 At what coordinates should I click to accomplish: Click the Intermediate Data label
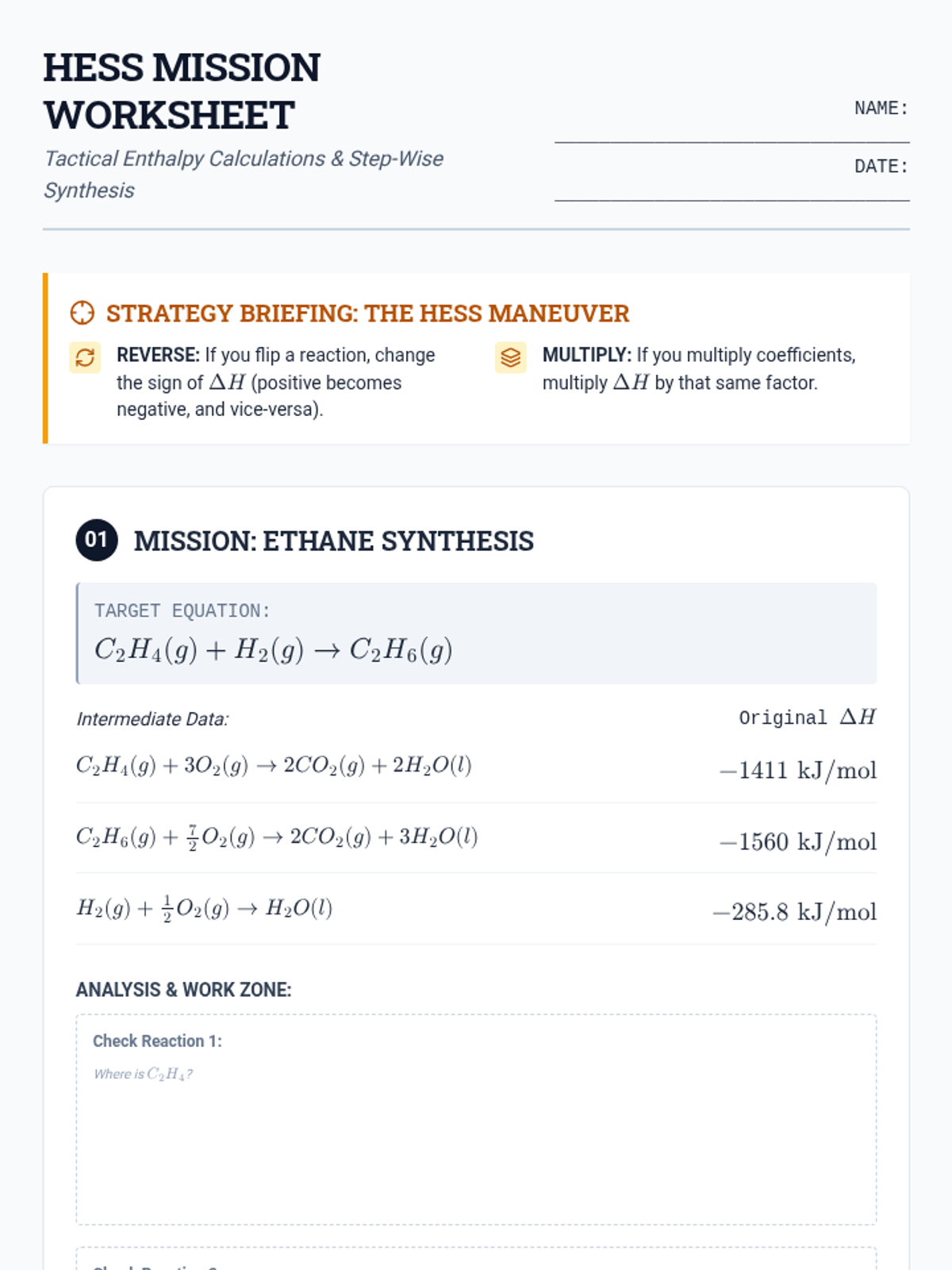152,719
